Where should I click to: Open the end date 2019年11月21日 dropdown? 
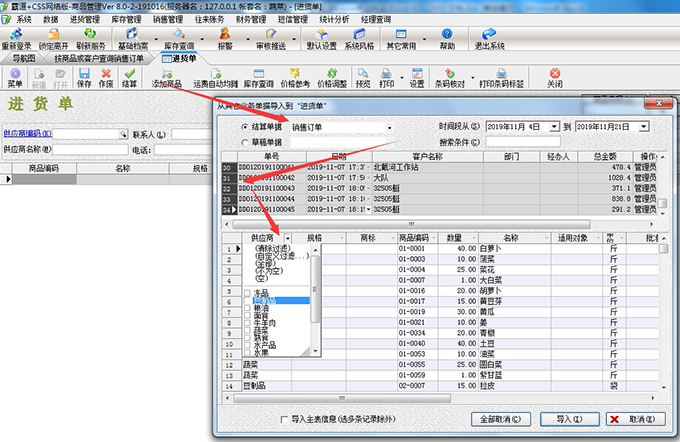(x=644, y=127)
